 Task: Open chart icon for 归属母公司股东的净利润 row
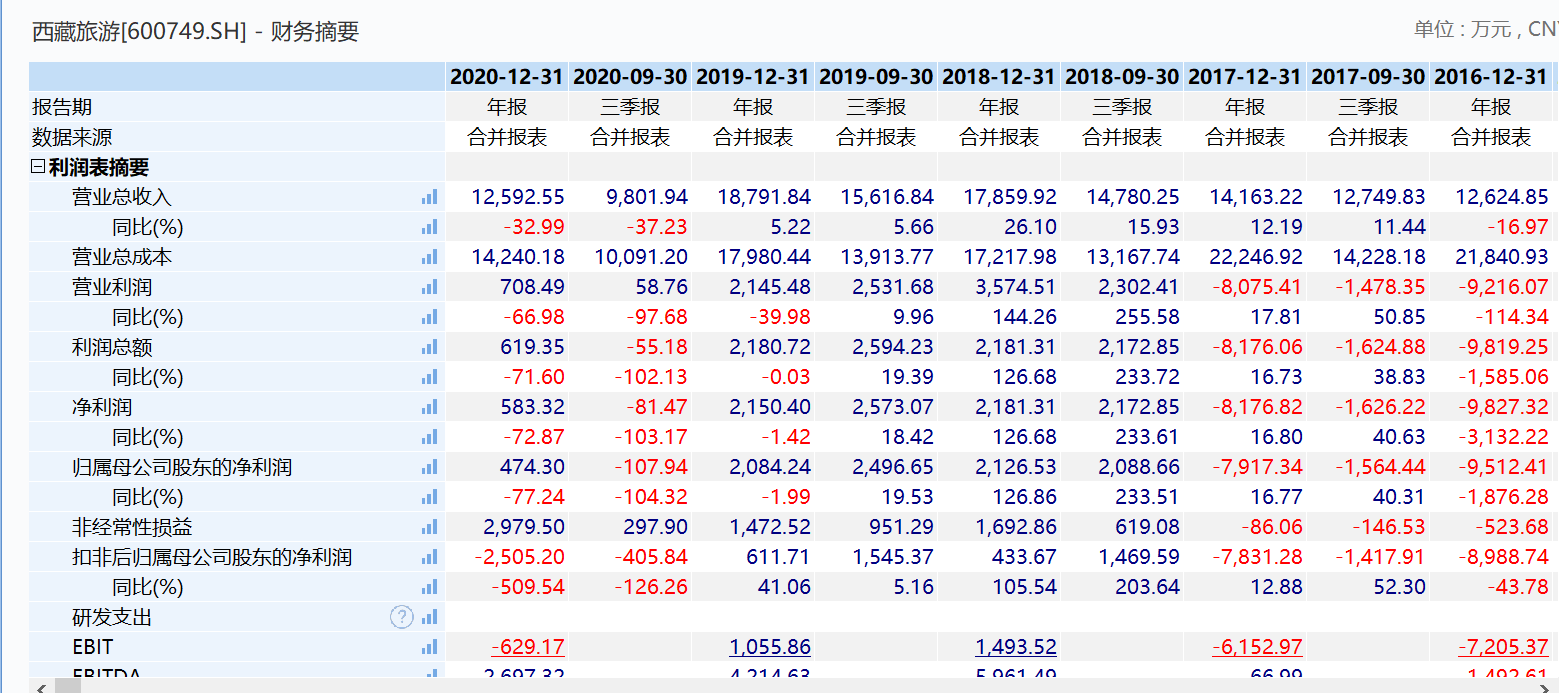coord(430,468)
